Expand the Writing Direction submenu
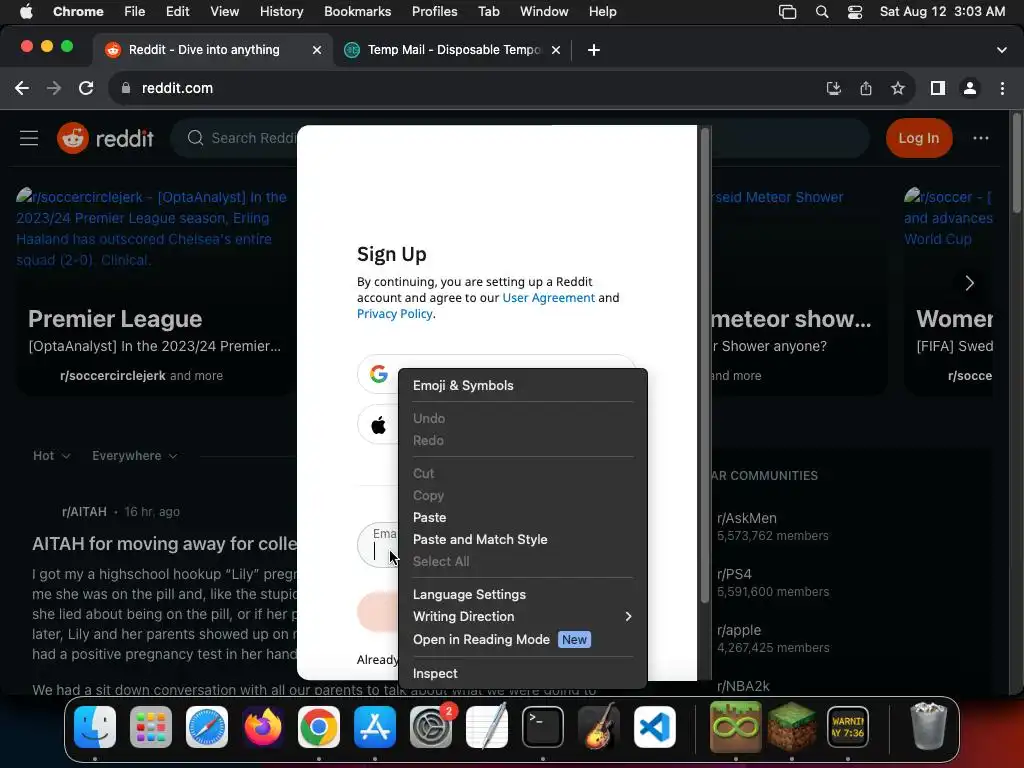The image size is (1024, 768). pyautogui.click(x=522, y=616)
